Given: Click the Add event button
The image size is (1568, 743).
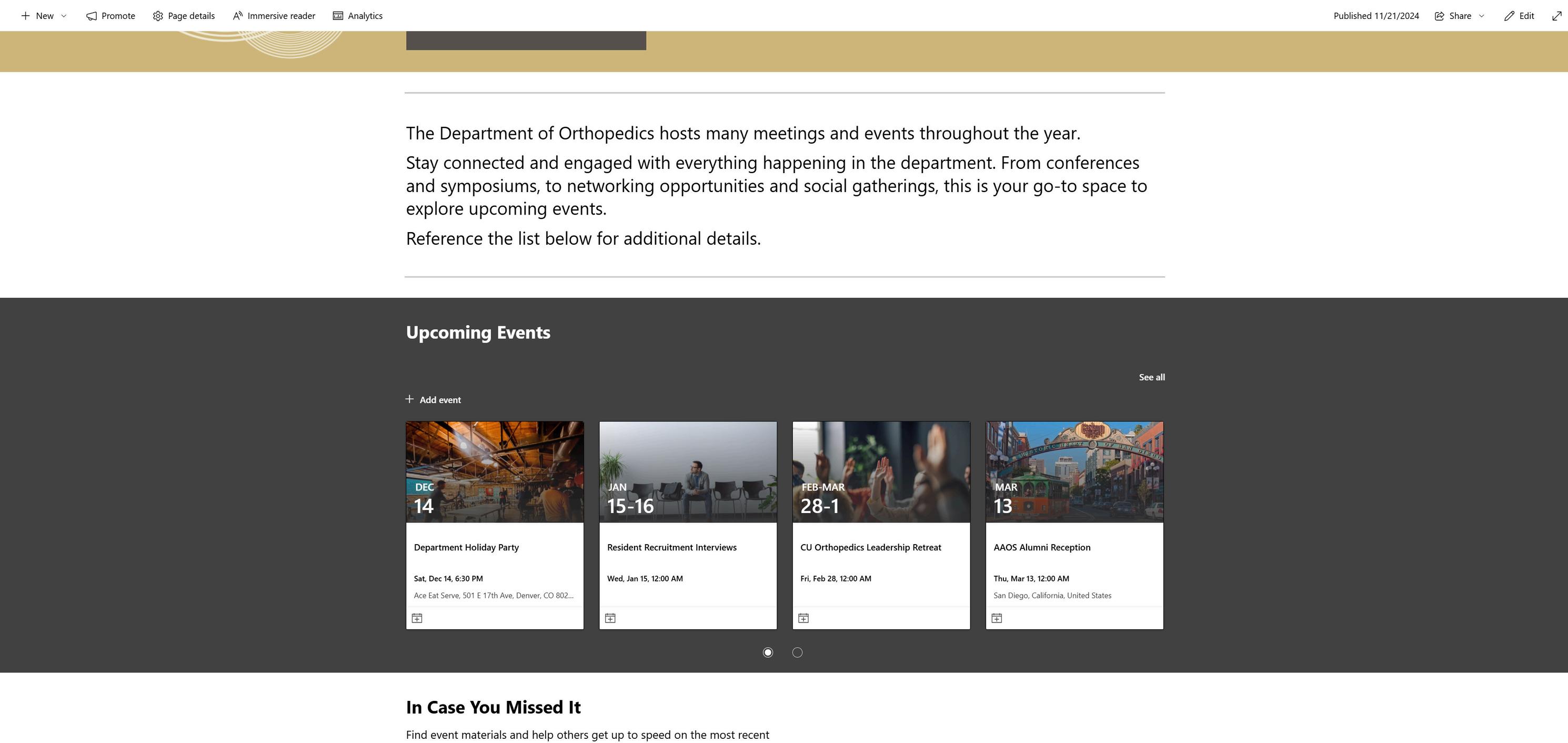Looking at the screenshot, I should (434, 400).
